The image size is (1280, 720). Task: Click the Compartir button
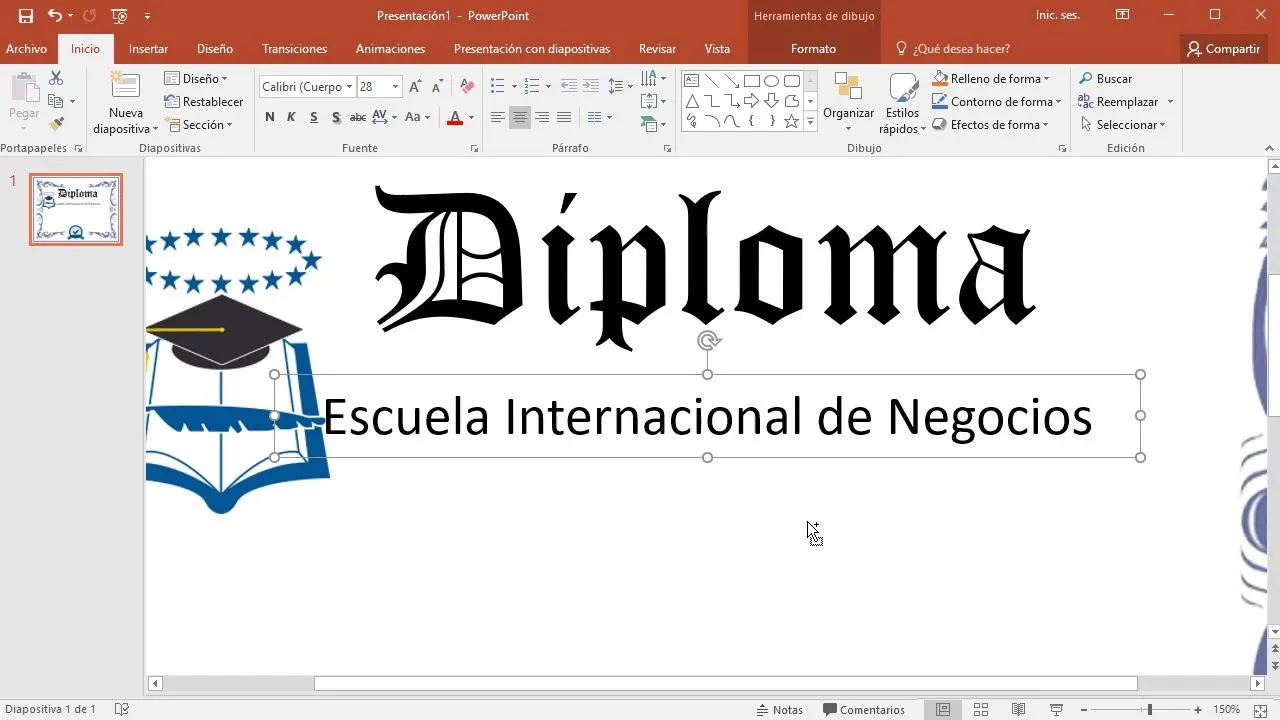click(1223, 48)
